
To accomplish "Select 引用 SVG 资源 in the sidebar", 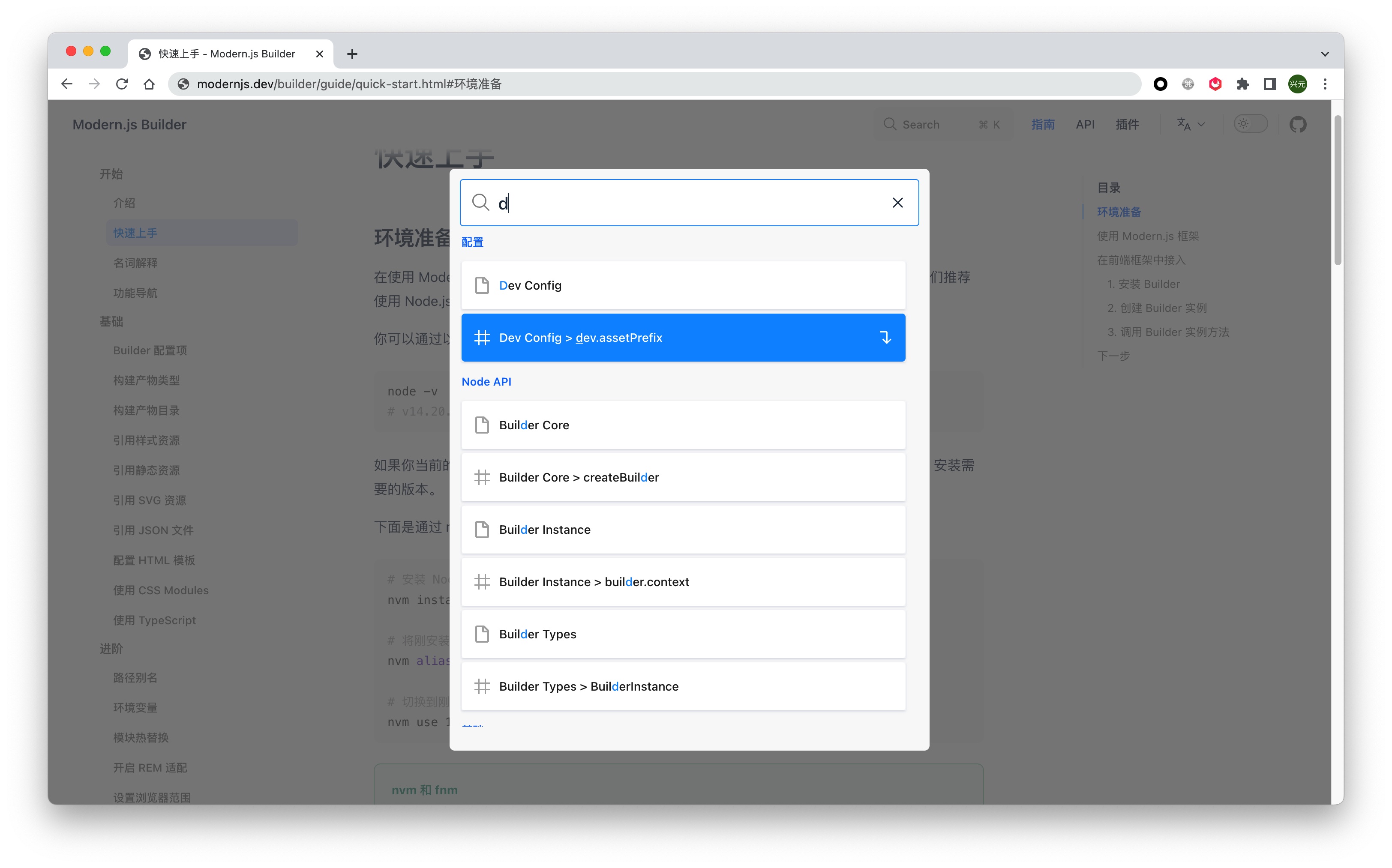I will [149, 500].
